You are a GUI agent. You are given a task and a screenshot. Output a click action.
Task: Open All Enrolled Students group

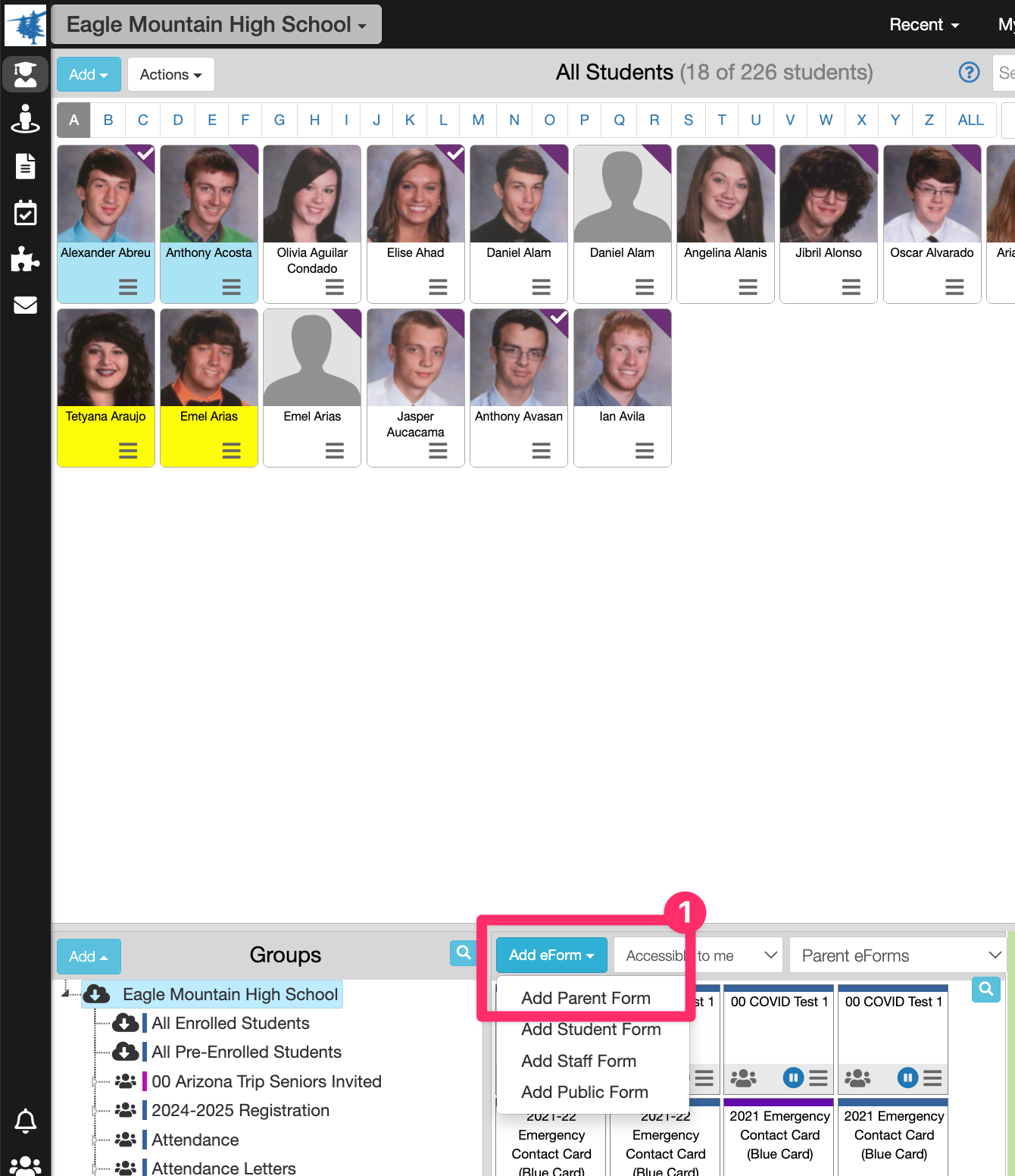click(x=230, y=1024)
